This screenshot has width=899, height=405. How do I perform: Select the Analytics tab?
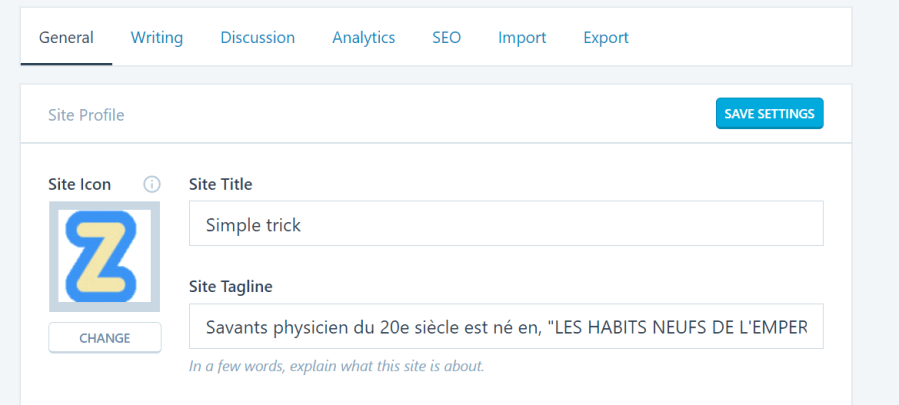tap(364, 38)
